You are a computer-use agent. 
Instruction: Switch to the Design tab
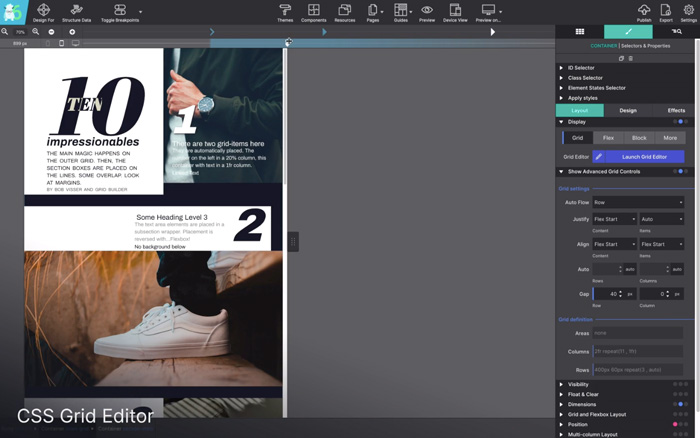[x=628, y=110]
